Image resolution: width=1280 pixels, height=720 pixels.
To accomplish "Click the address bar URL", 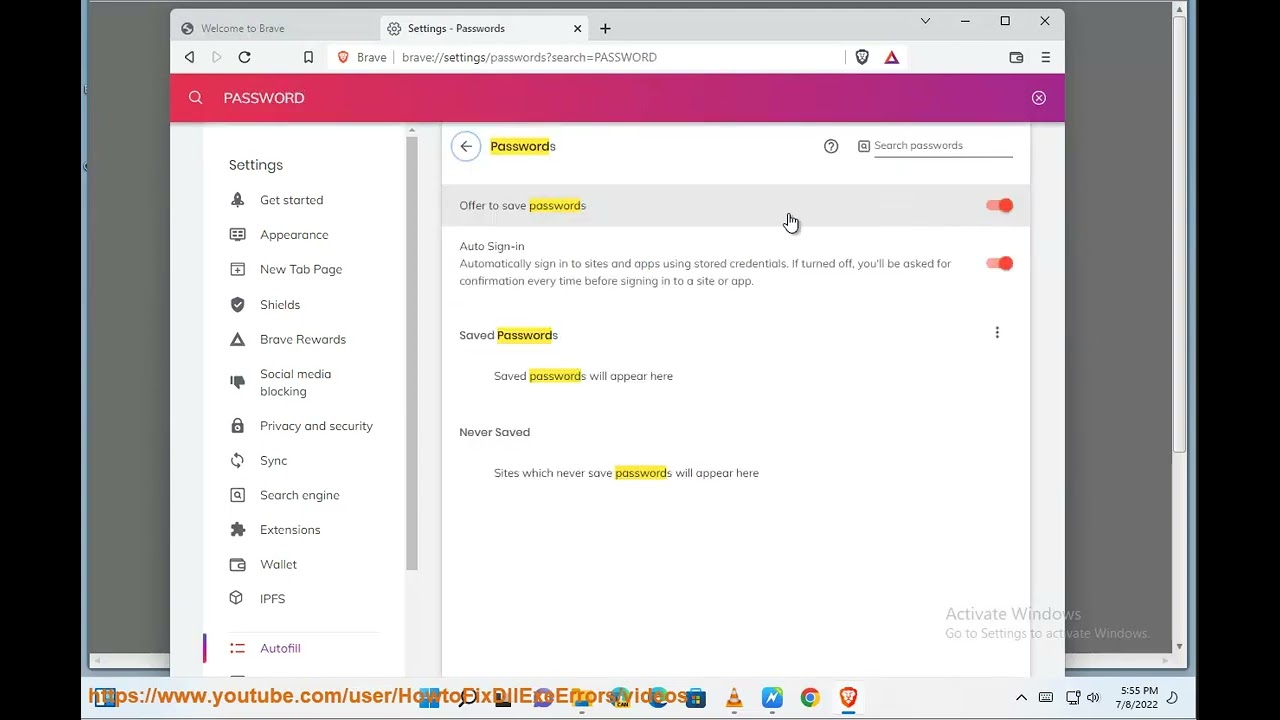I will pos(529,58).
